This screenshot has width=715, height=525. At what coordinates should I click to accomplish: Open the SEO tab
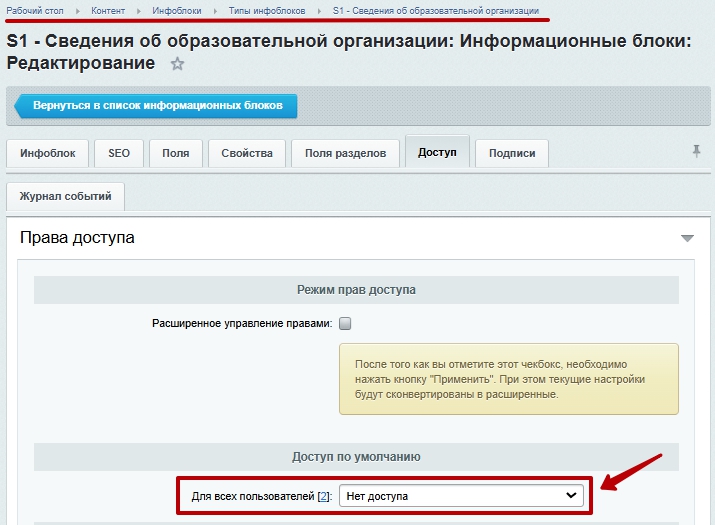(119, 153)
